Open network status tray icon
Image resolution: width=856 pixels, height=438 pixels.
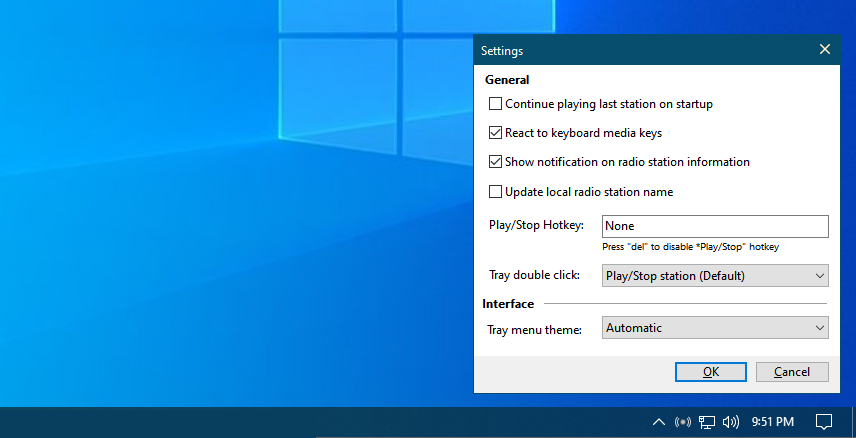pyautogui.click(x=707, y=422)
